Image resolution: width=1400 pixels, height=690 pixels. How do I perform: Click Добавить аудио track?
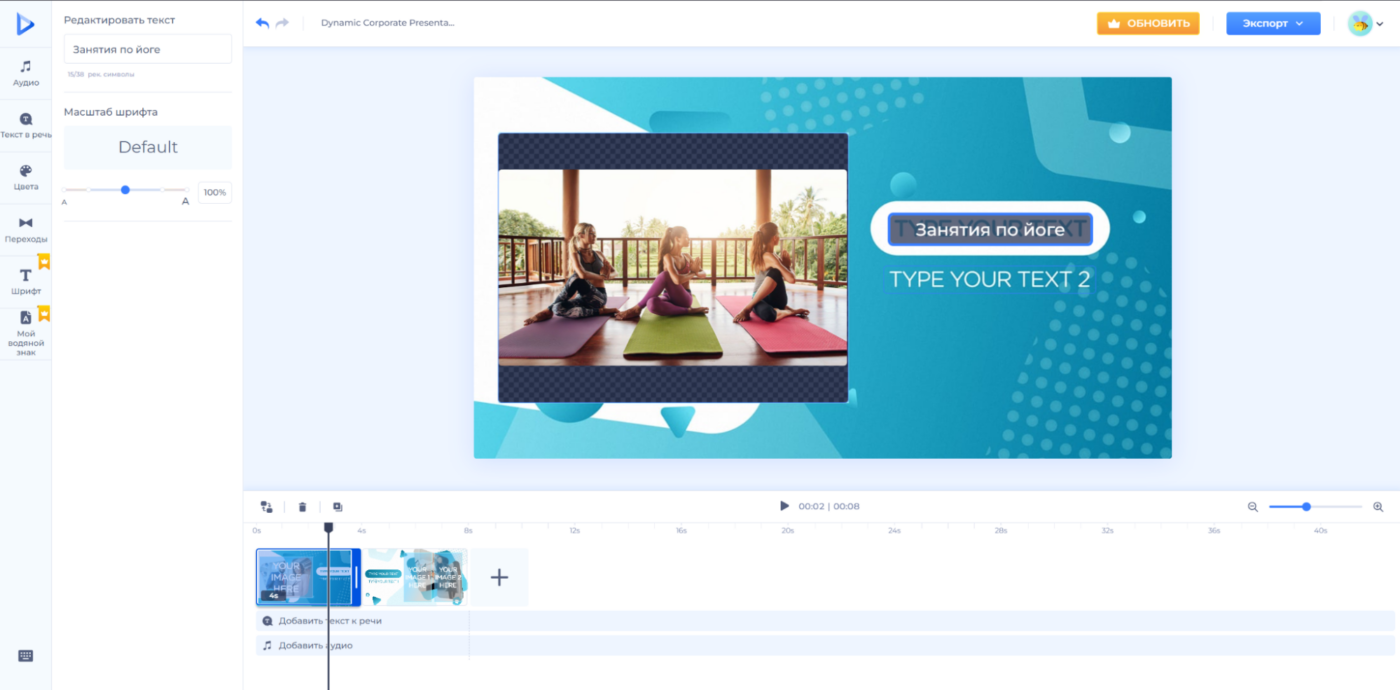point(825,646)
